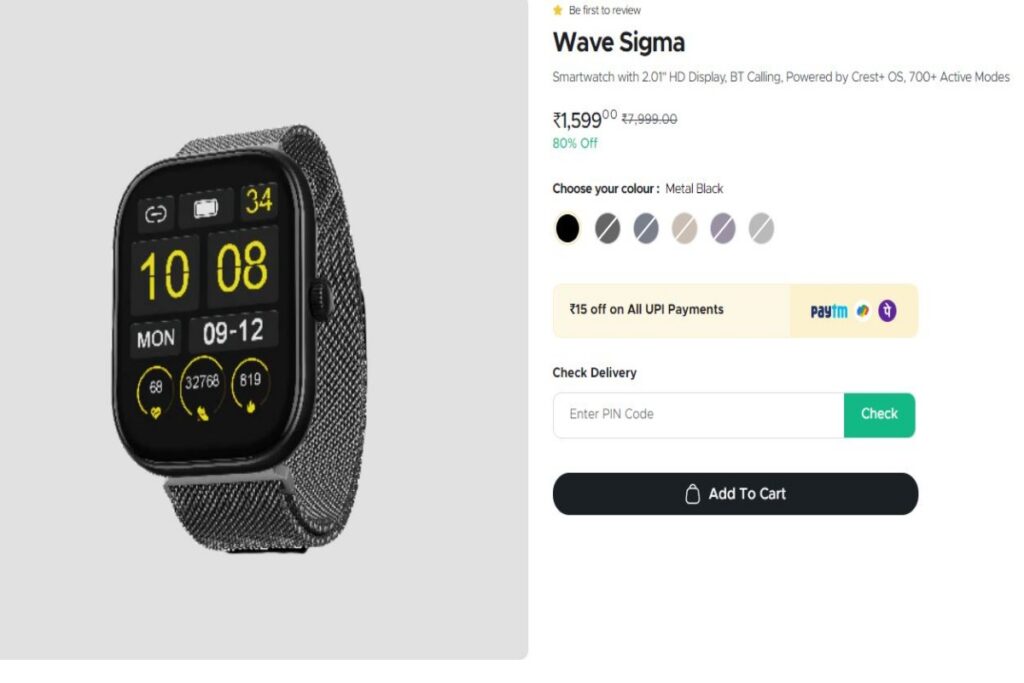The width and height of the screenshot is (1024, 683).
Task: Click the Paytm logo
Action: coord(829,311)
